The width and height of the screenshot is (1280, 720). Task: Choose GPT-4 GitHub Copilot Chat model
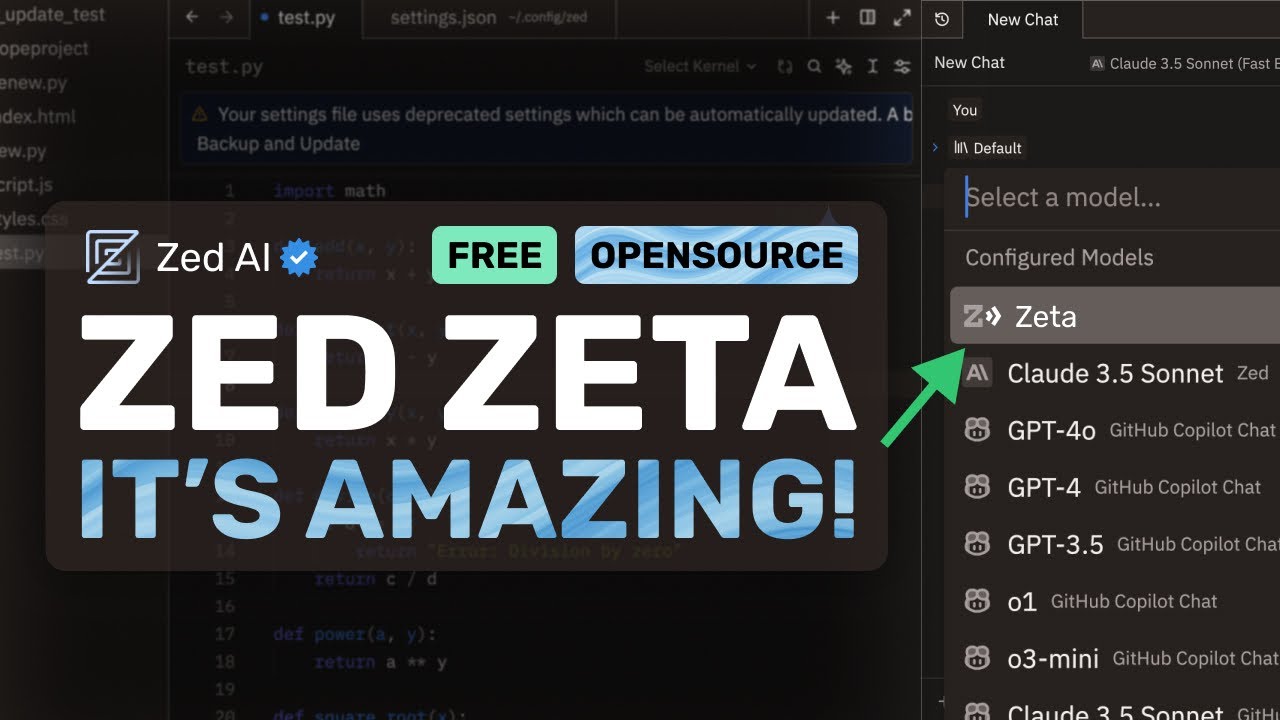1115,487
